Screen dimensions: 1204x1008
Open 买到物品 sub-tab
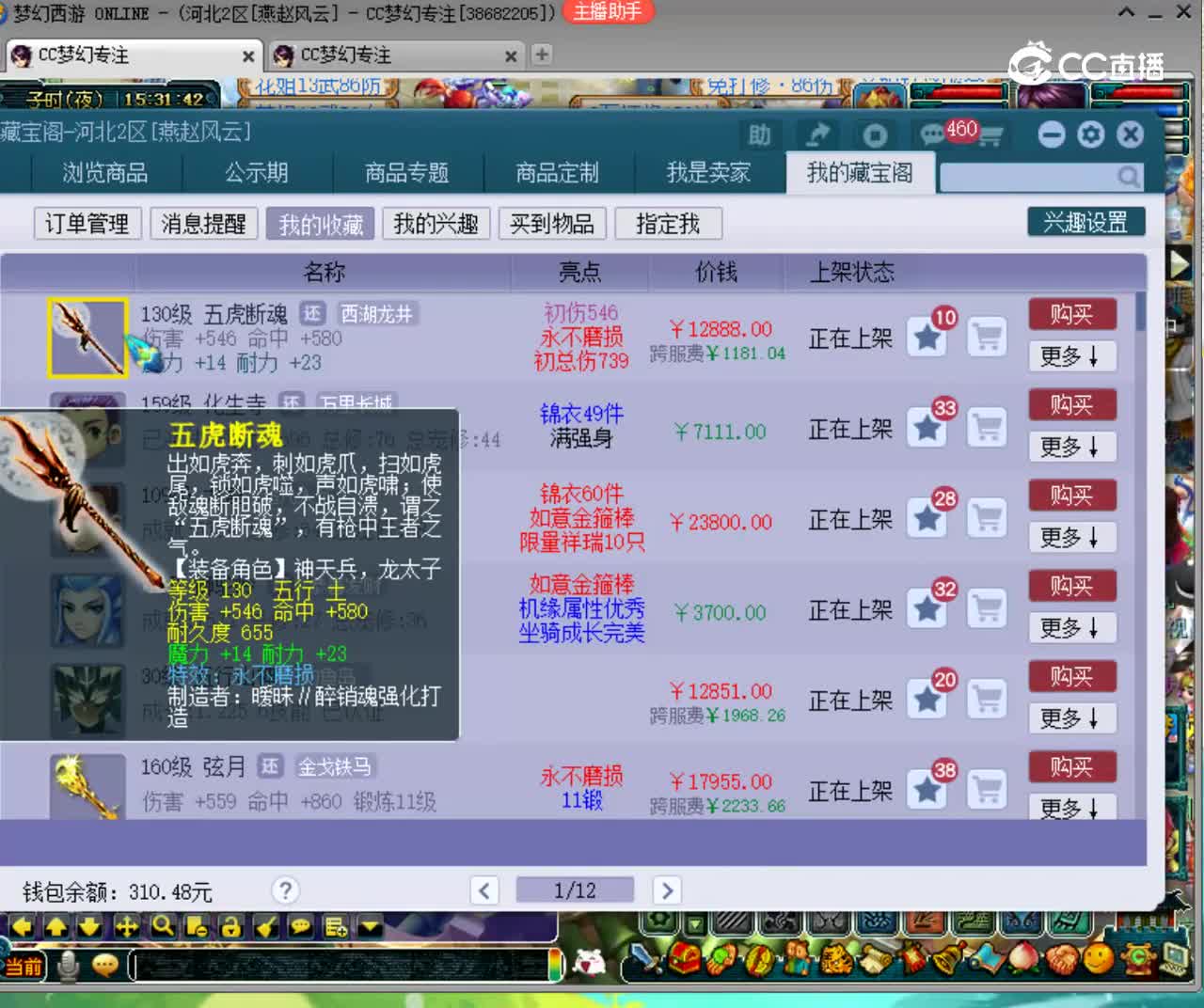click(x=552, y=224)
